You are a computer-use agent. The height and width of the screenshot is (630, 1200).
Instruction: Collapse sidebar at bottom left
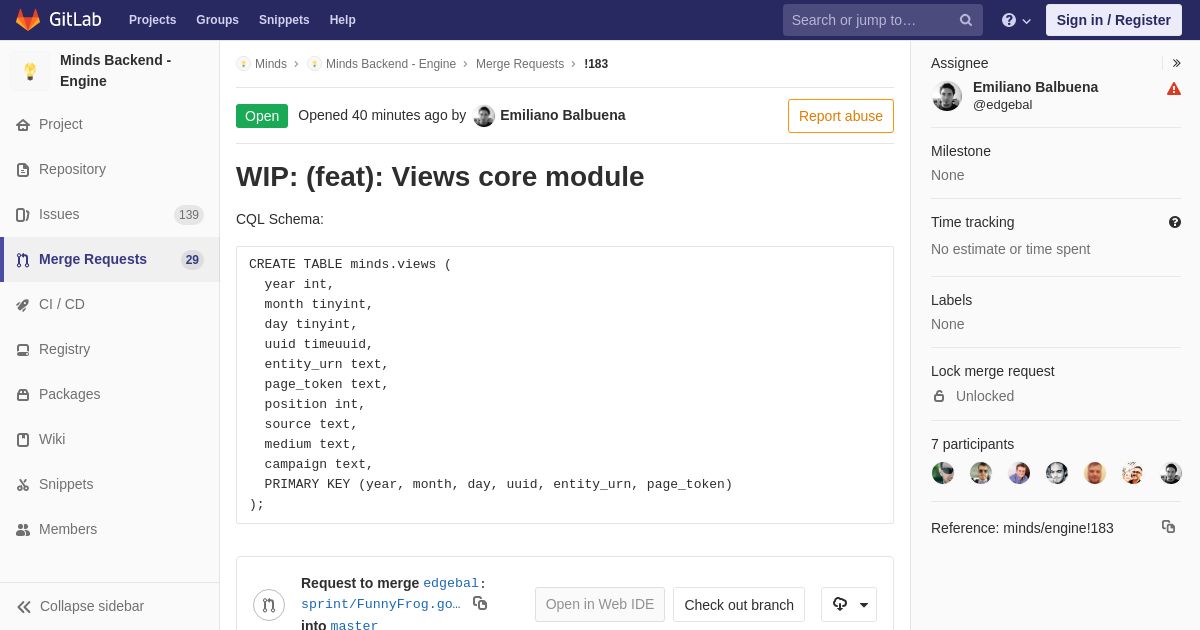point(80,606)
